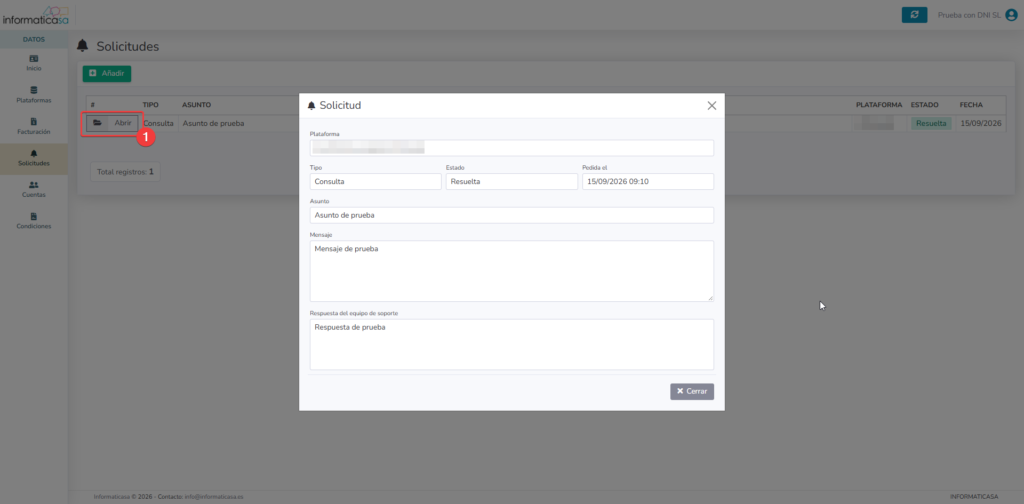This screenshot has width=1024, height=504.
Task: Open Facturación in the sidebar
Action: pyautogui.click(x=34, y=126)
